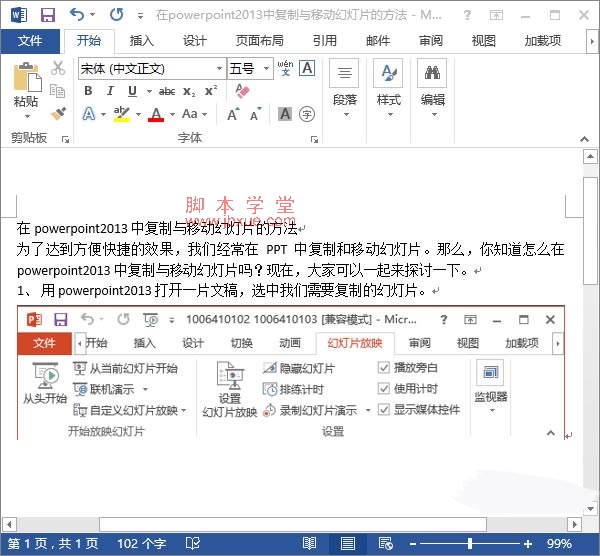Switch to the 审阅 Review tab

tap(430, 41)
